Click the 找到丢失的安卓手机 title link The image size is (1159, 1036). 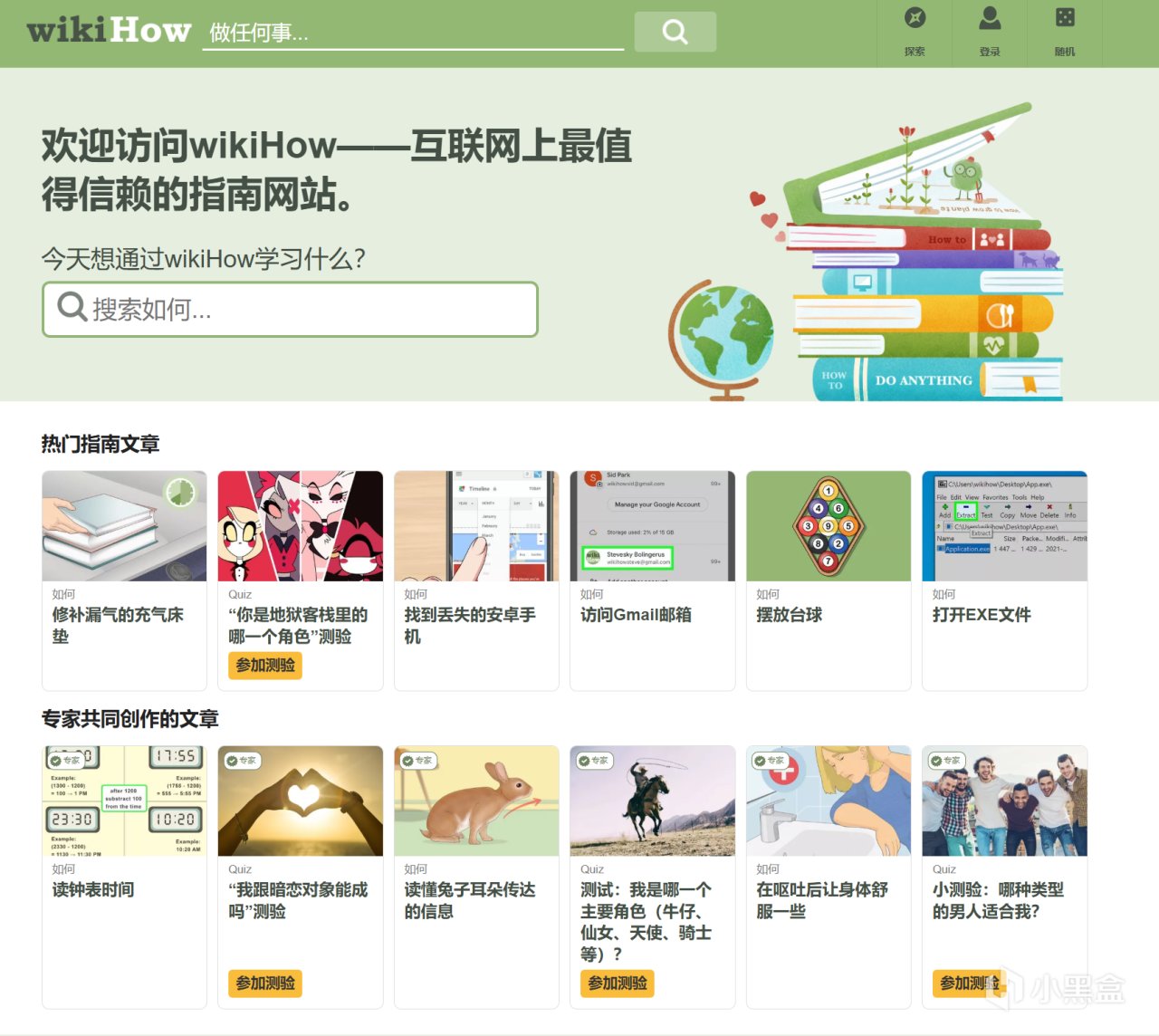(x=470, y=626)
